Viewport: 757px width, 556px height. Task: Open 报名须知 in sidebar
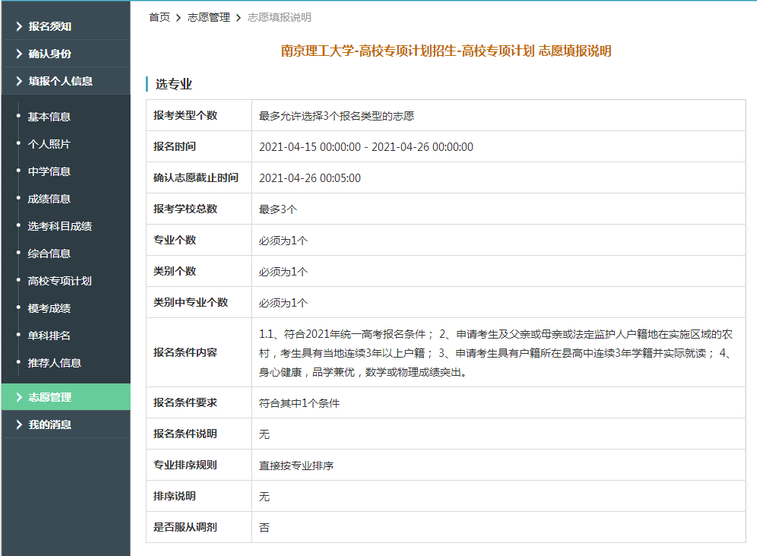66,26
